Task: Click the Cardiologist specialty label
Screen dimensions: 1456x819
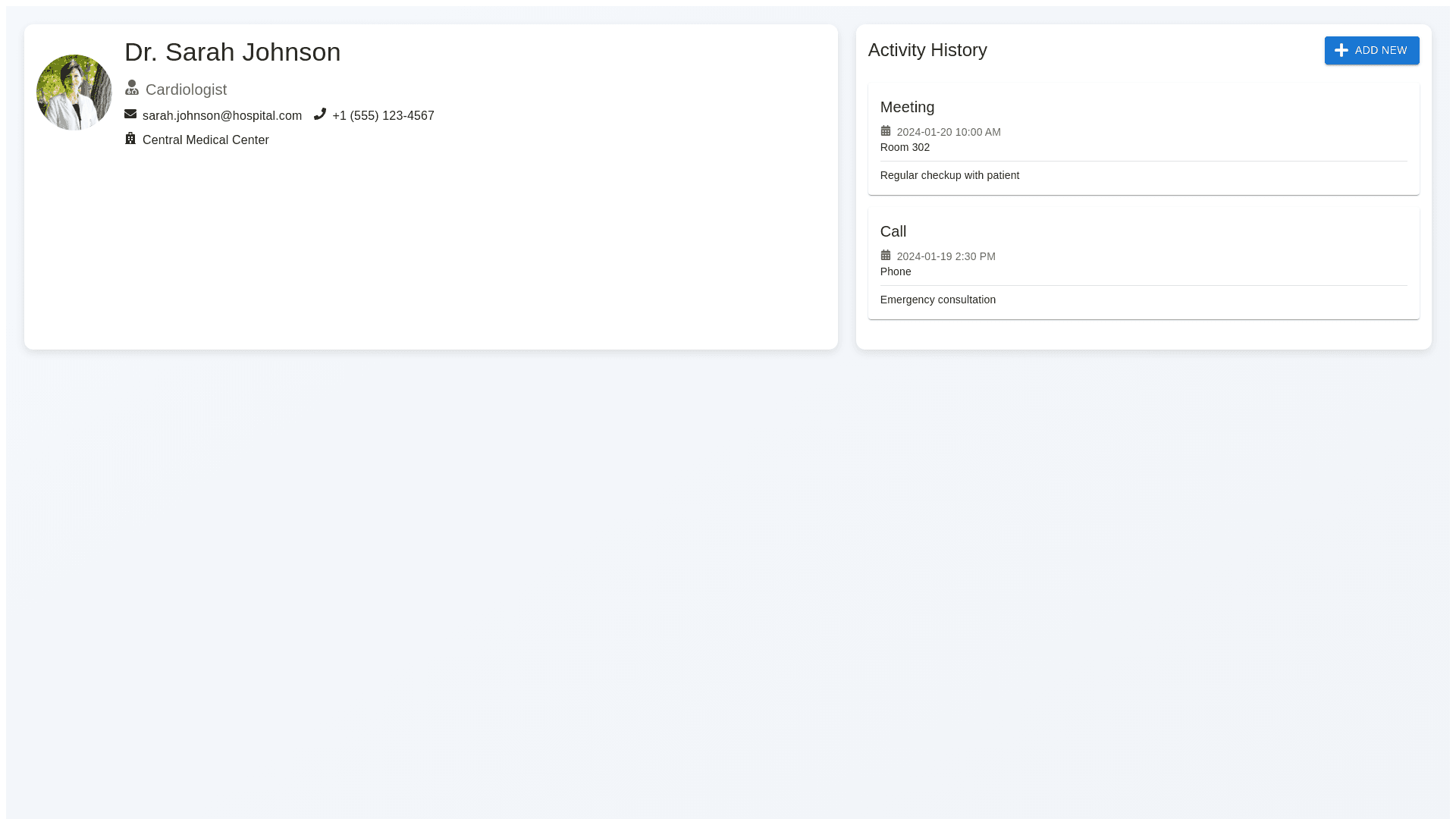Action: click(186, 89)
